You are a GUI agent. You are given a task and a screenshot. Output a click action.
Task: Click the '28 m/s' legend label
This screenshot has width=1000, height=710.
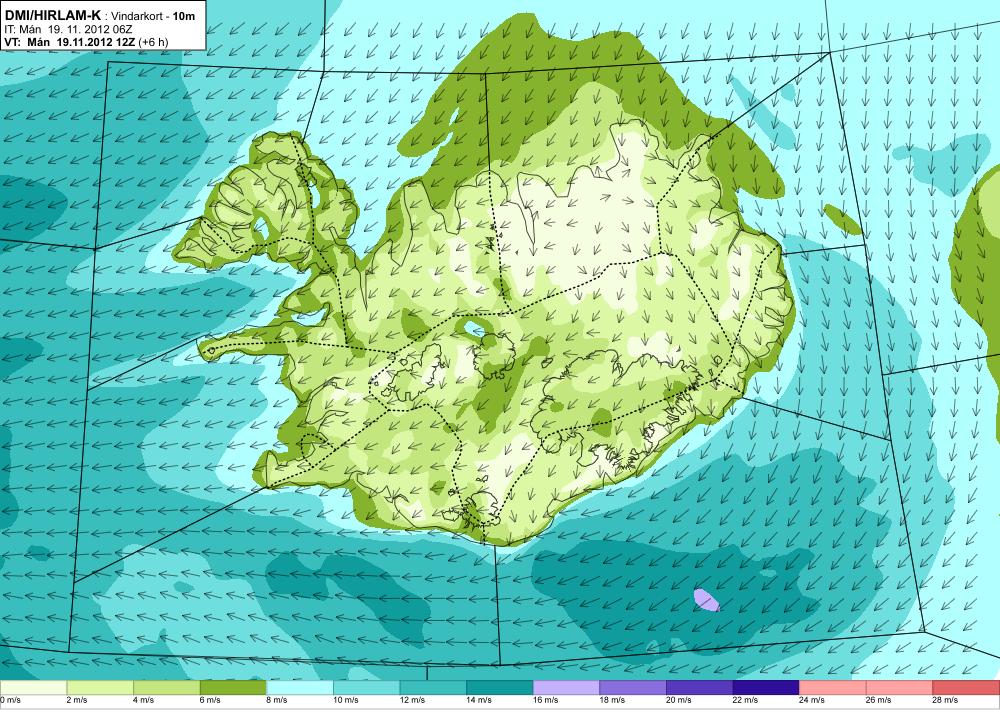tap(946, 700)
